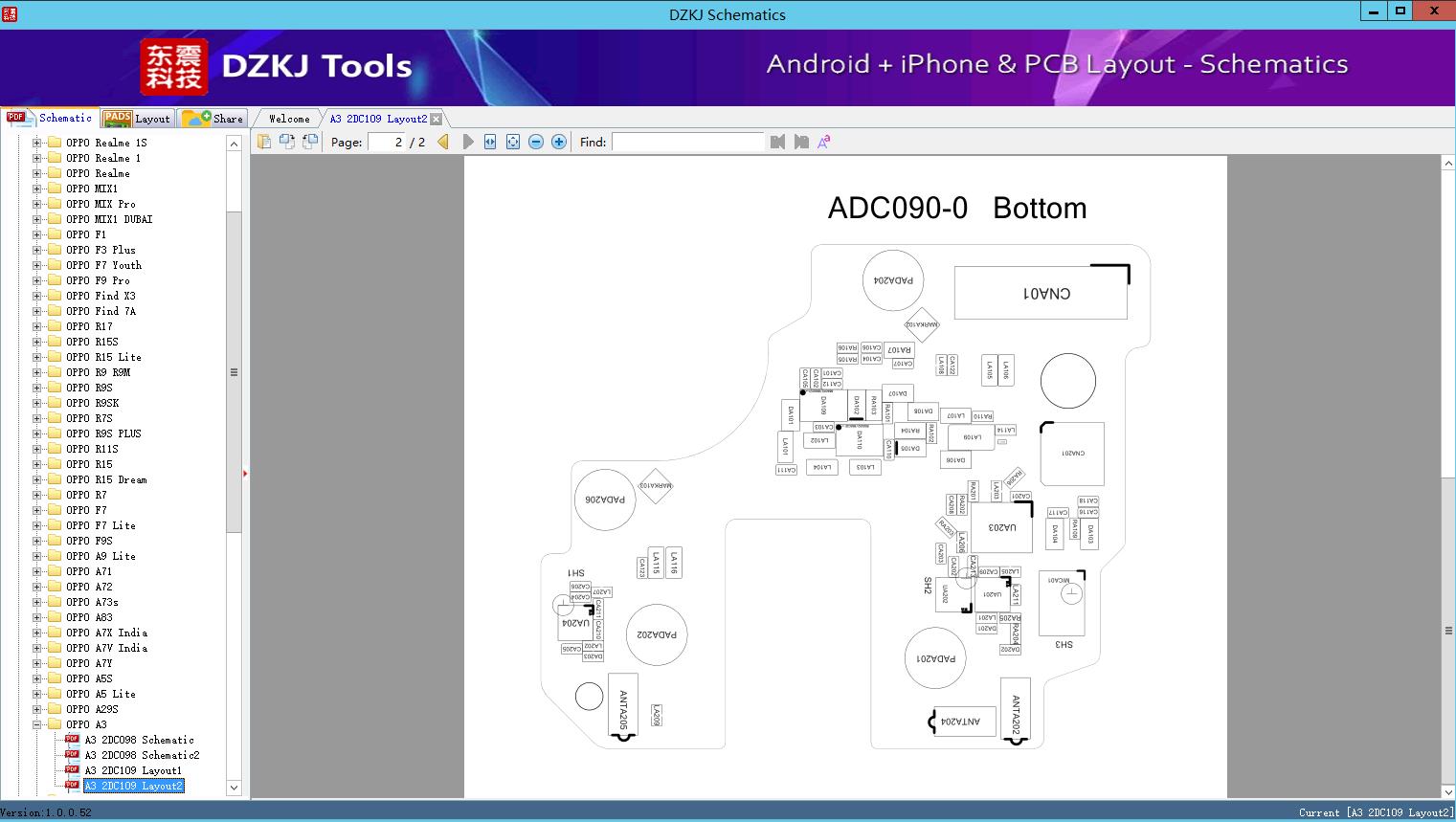The width and height of the screenshot is (1456, 822).
Task: Click the app icon in title bar
Action: (x=10, y=13)
